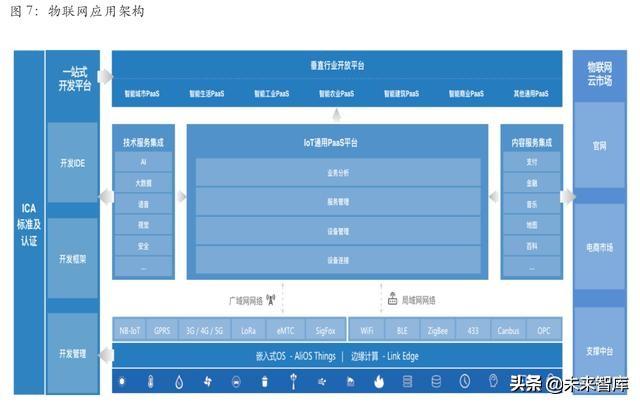Select the NB-IoT protocol box
The width and height of the screenshot is (640, 404).
[130, 328]
